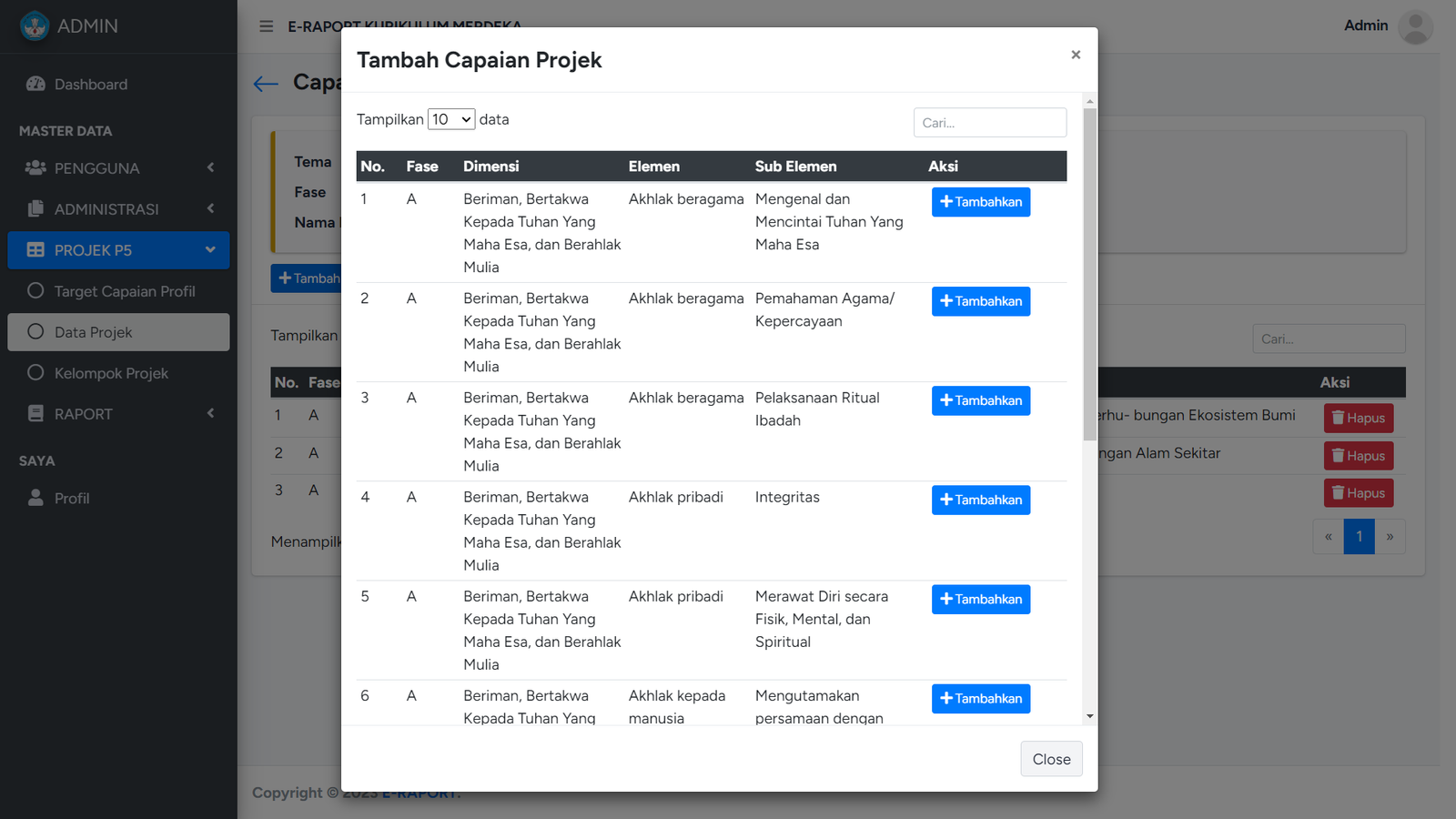Click the app logo next to ADMIN
The image size is (1456, 819).
(x=35, y=25)
